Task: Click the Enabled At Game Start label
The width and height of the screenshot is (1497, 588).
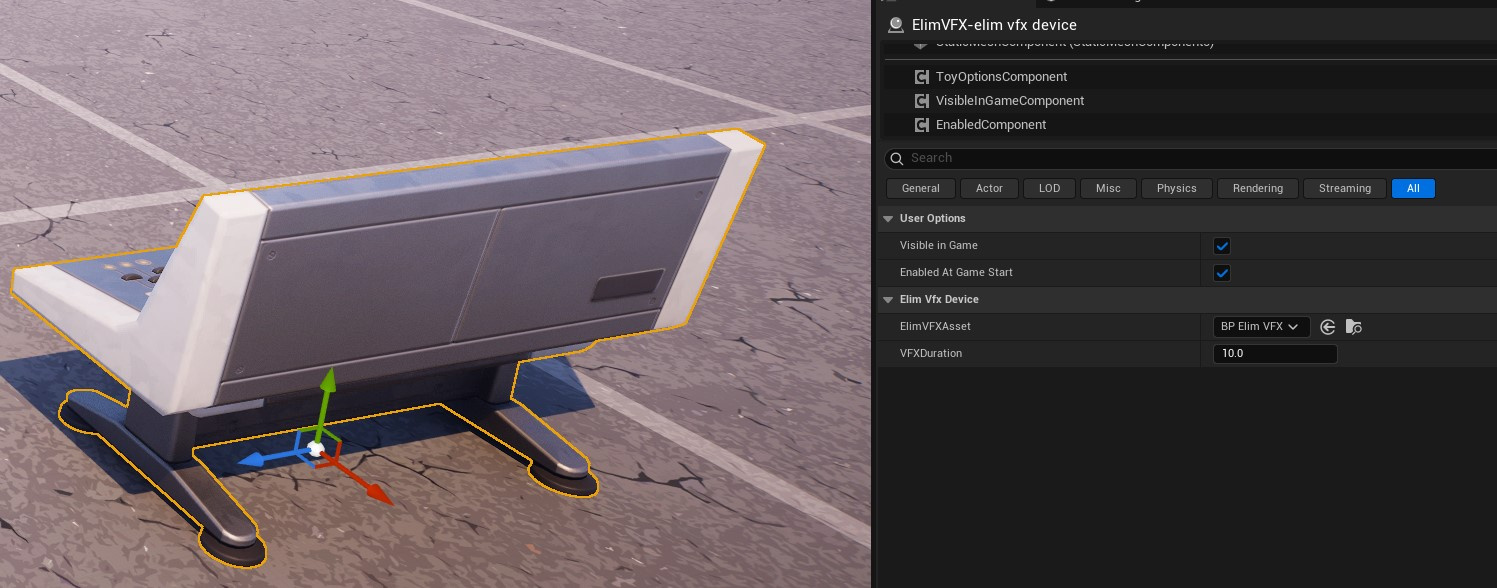Action: pos(956,273)
